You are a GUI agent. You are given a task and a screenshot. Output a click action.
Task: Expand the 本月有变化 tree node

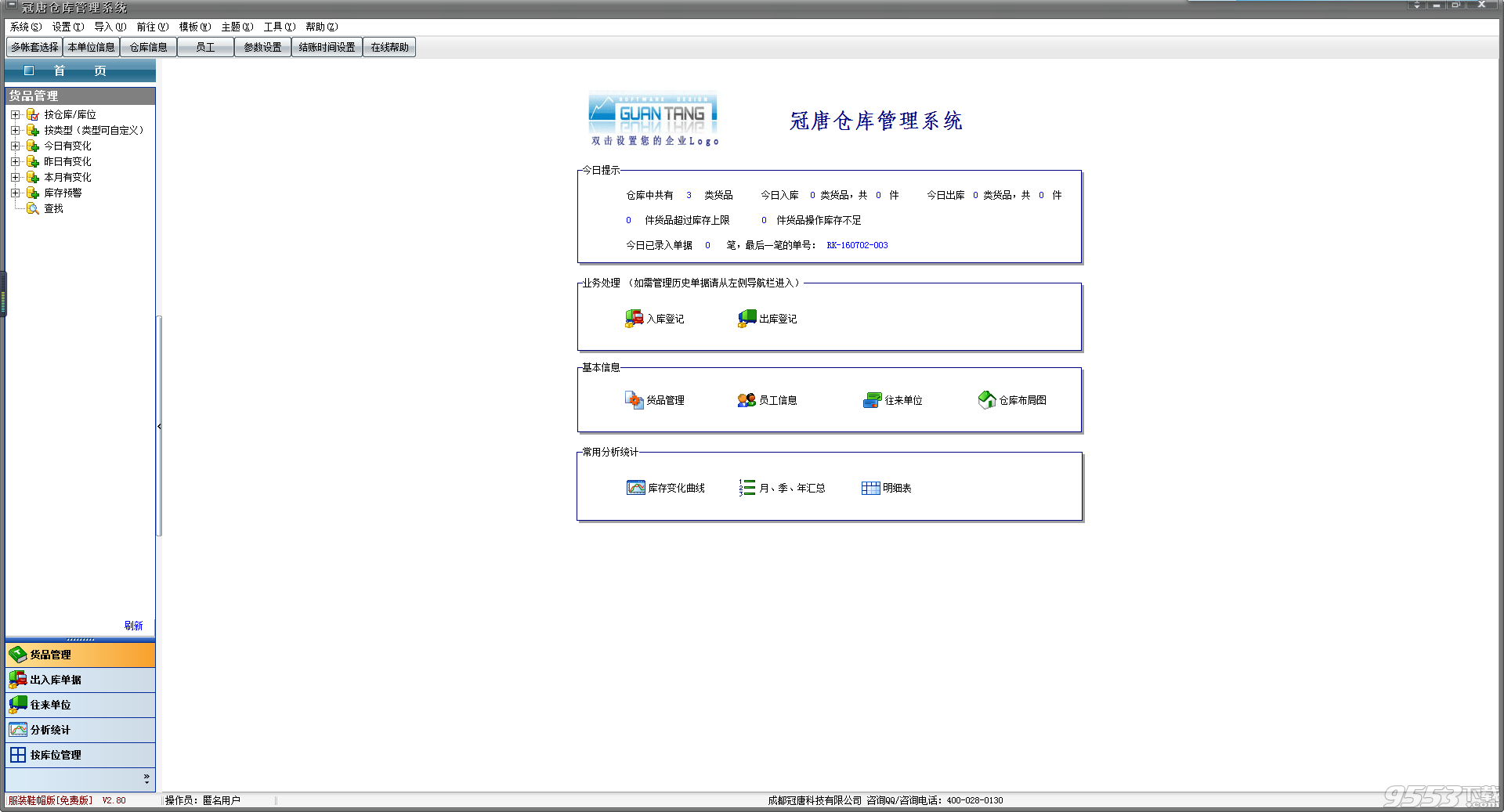click(x=15, y=177)
